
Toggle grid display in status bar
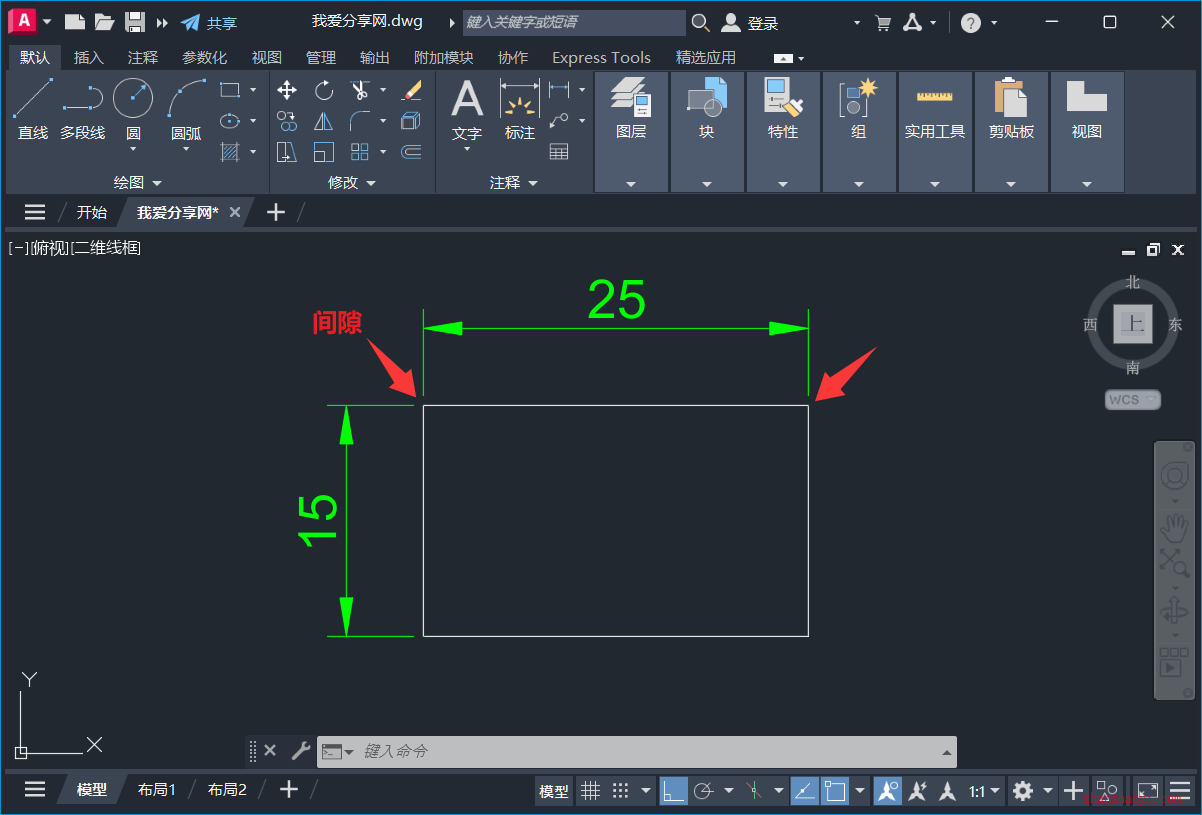point(591,791)
